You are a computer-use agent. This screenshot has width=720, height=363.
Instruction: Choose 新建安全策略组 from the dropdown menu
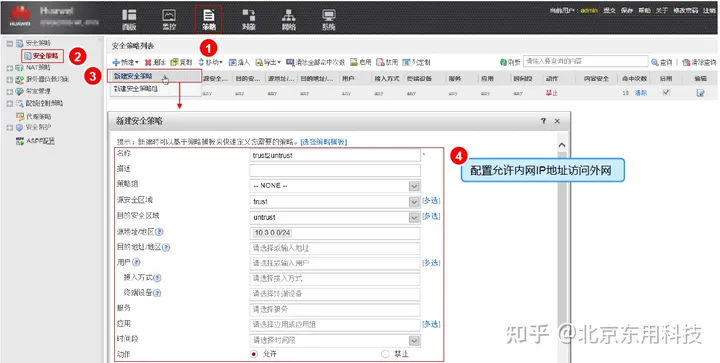136,89
